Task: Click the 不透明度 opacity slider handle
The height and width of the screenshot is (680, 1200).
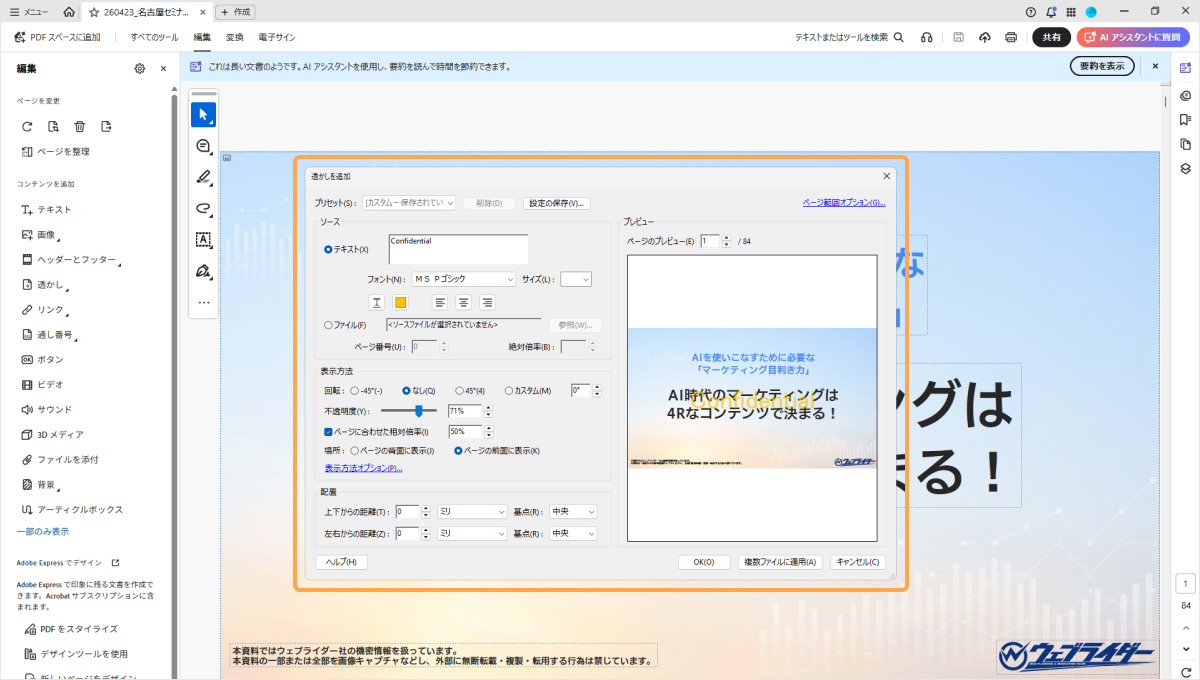Action: click(419, 411)
